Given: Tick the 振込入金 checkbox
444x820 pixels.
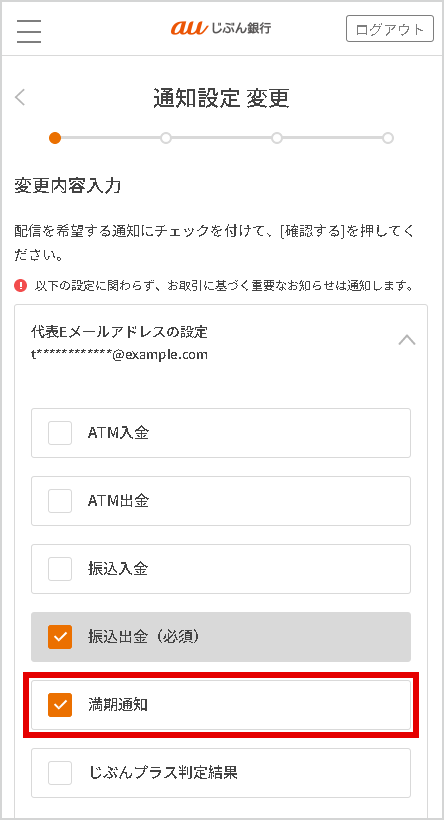Looking at the screenshot, I should (60, 569).
